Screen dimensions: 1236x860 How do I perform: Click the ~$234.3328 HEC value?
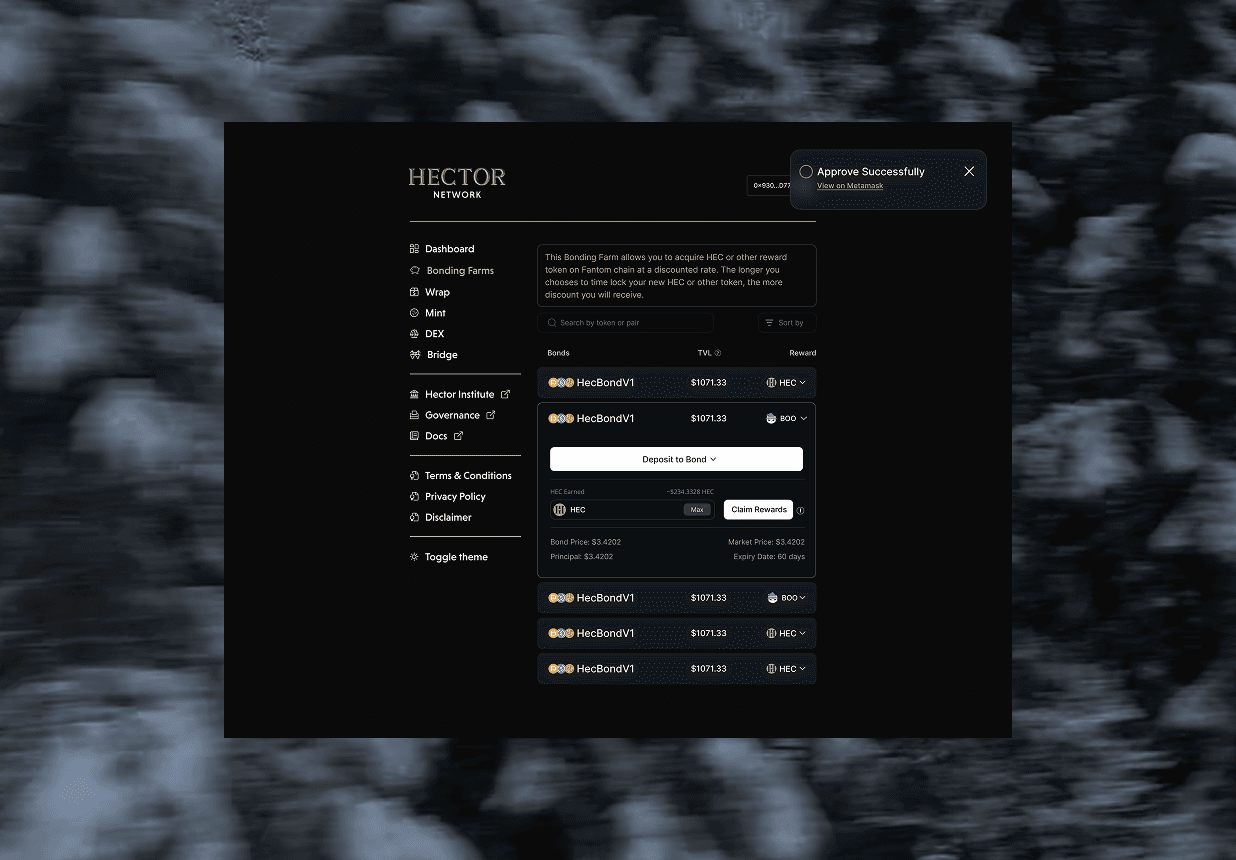(690, 492)
